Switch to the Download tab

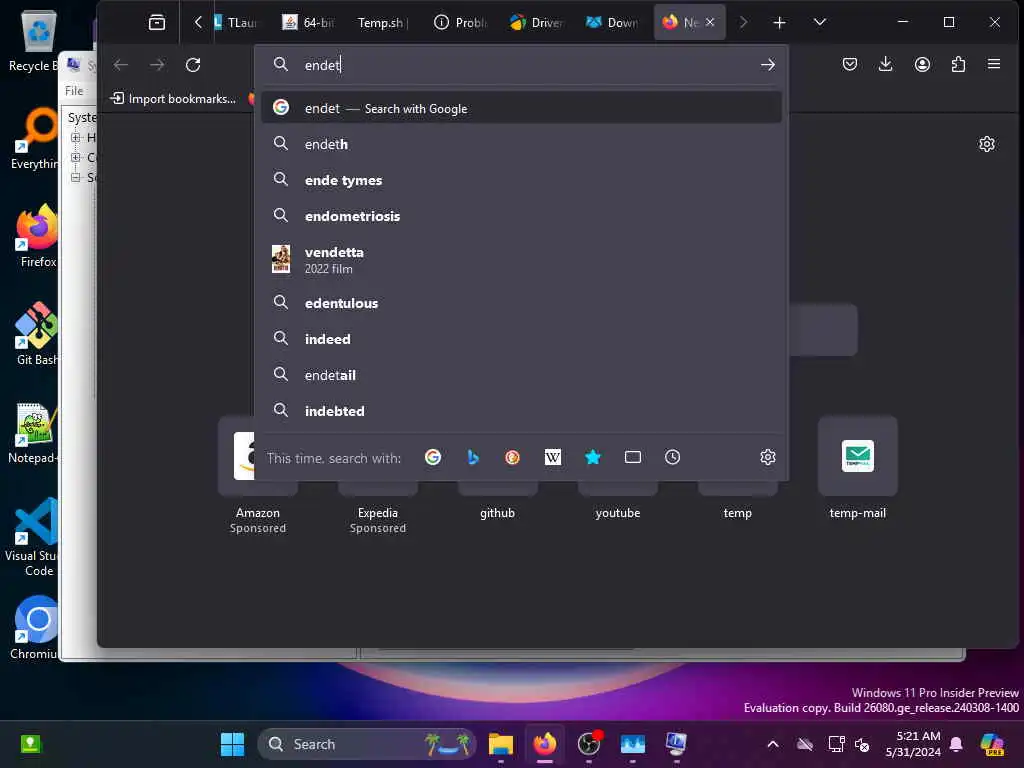(x=613, y=23)
